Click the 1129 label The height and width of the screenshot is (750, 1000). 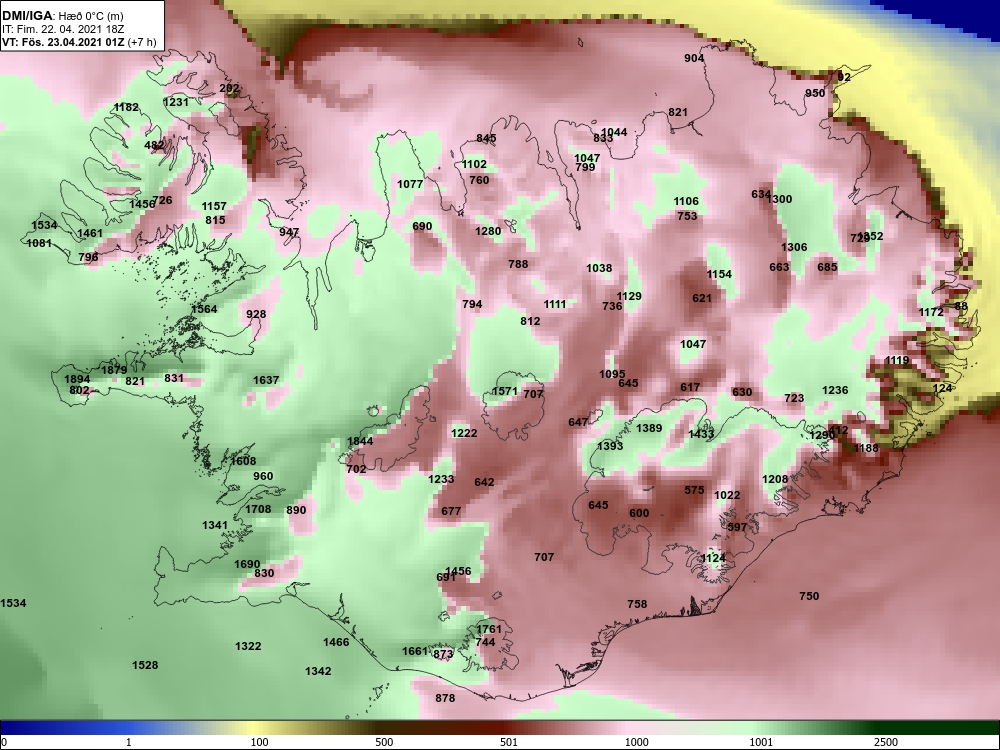pyautogui.click(x=629, y=296)
